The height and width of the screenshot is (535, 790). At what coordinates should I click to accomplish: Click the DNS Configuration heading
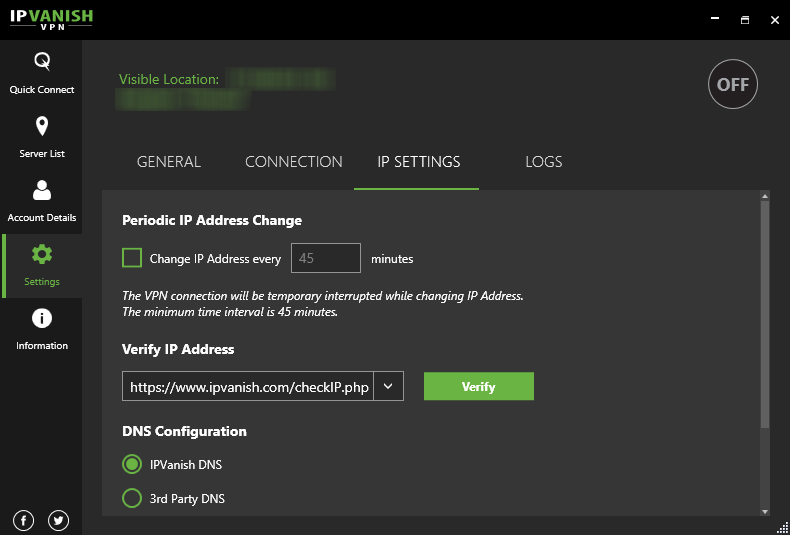click(x=184, y=431)
